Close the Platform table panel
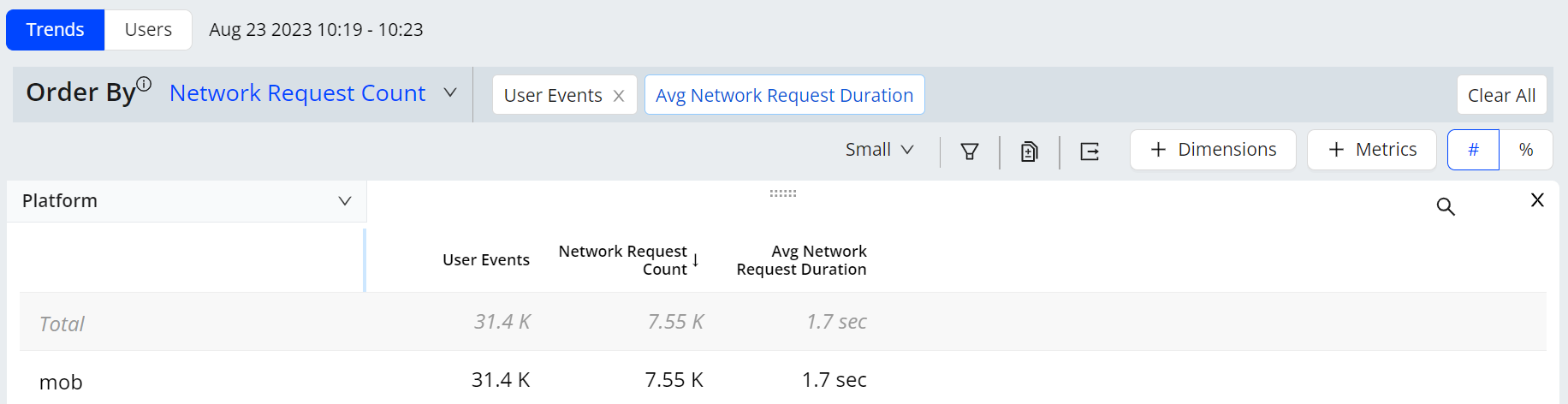 point(1537,199)
